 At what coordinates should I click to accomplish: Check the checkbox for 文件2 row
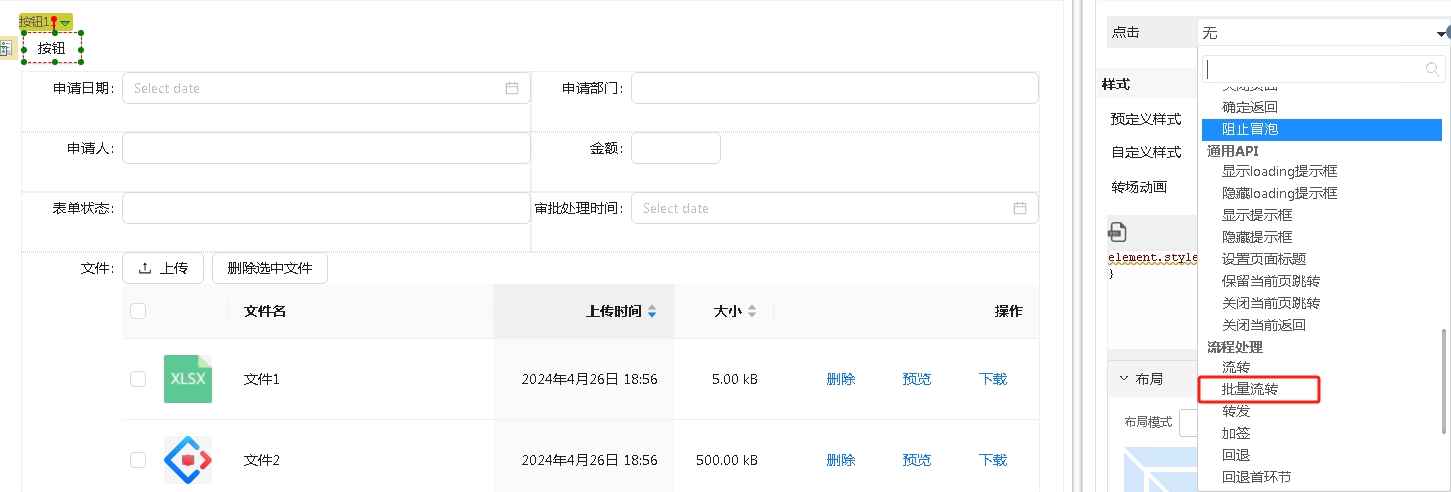click(138, 460)
